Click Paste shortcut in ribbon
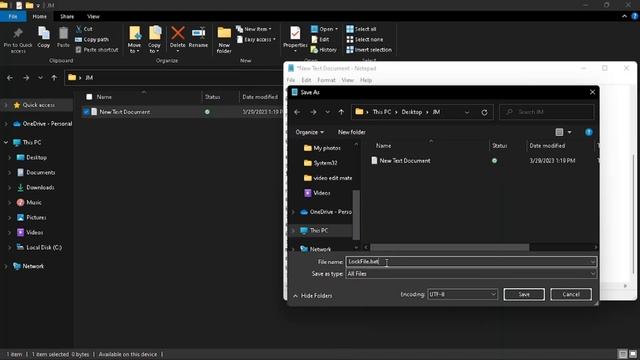The height and width of the screenshot is (360, 640). click(x=97, y=50)
